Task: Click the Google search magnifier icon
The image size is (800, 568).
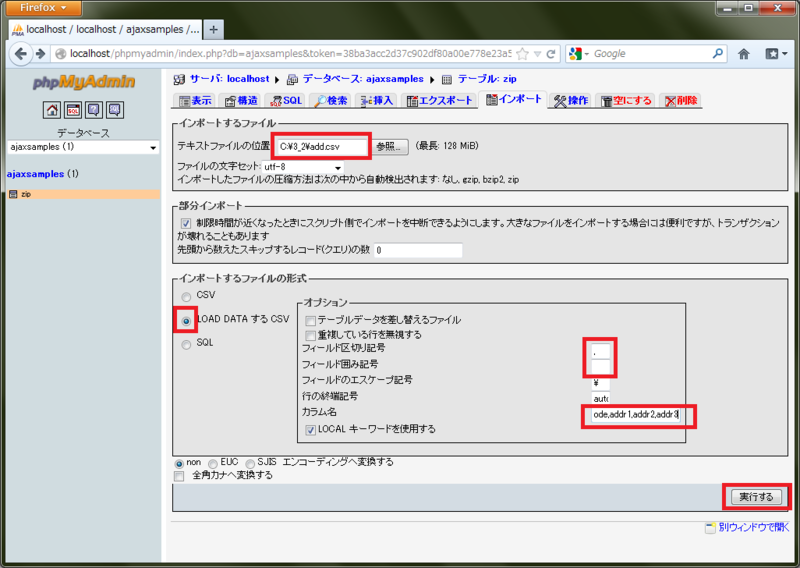Action: coord(717,53)
